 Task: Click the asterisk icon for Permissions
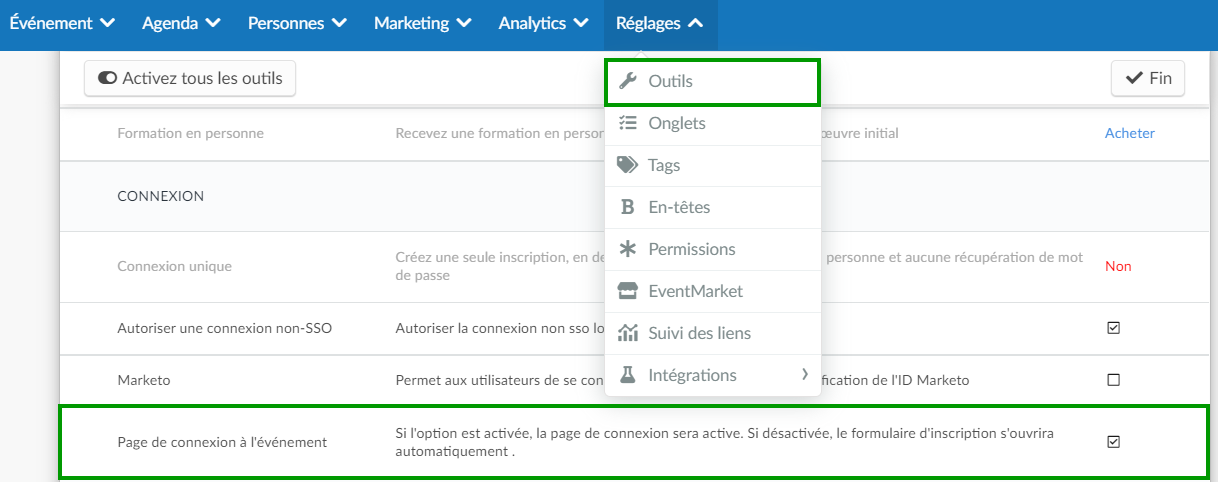tap(628, 249)
